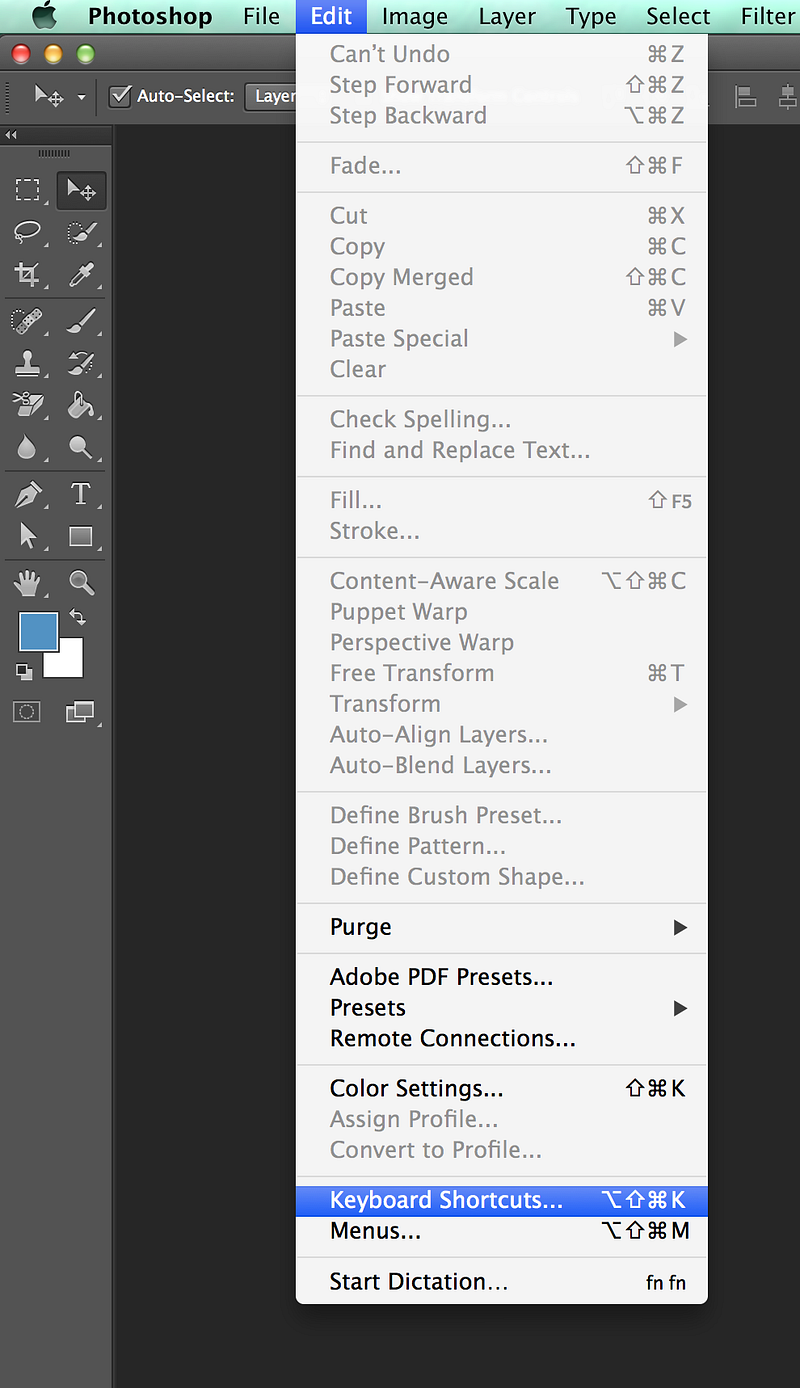Select the Pen tool
Screen dimensions: 800x1388
(27, 493)
